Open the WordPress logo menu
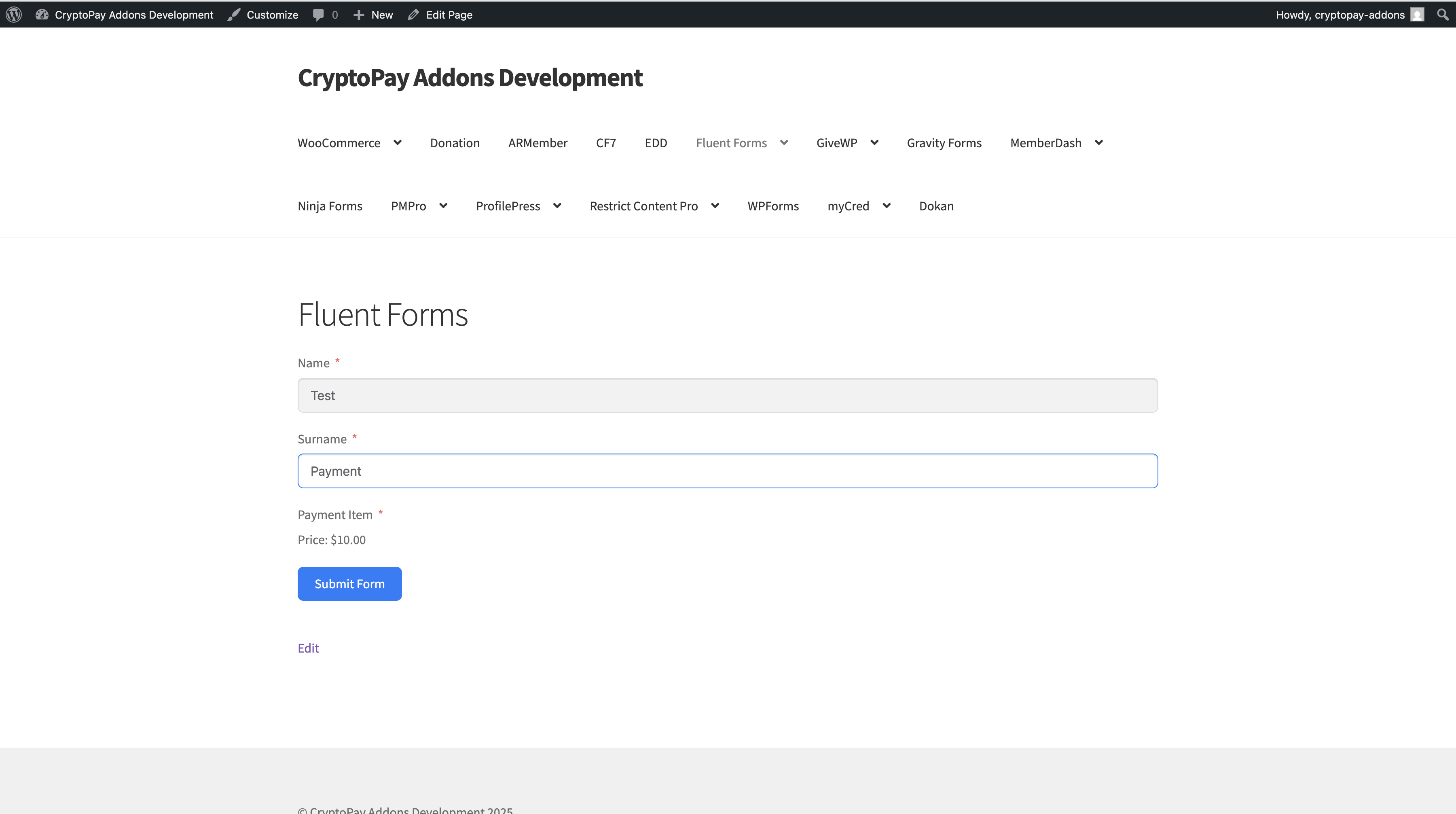 point(14,15)
